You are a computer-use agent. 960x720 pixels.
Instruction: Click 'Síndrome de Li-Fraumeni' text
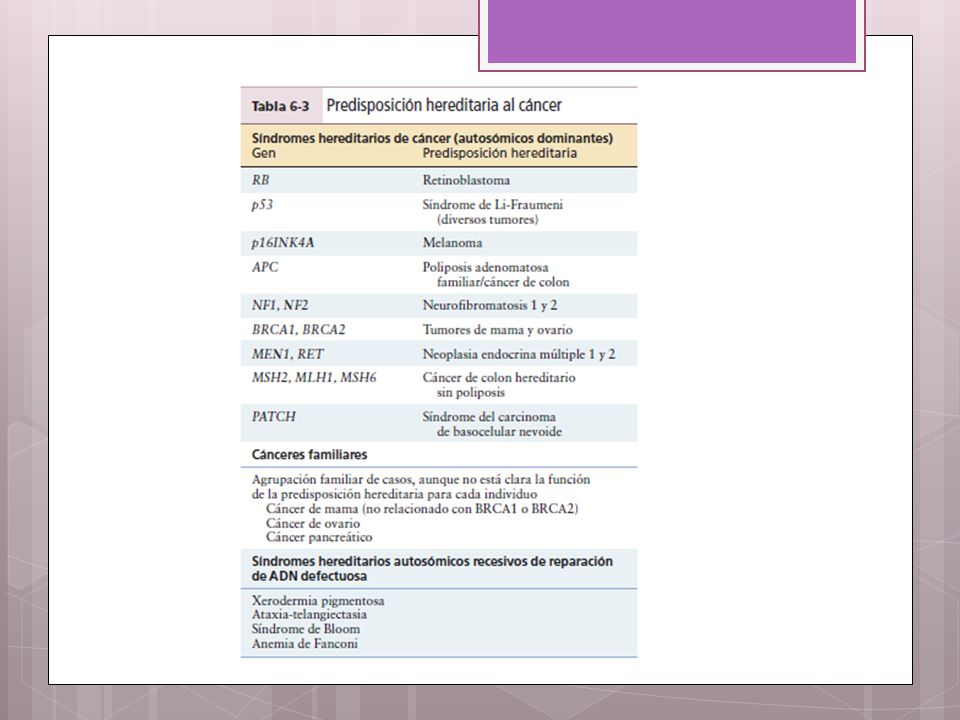click(x=492, y=204)
